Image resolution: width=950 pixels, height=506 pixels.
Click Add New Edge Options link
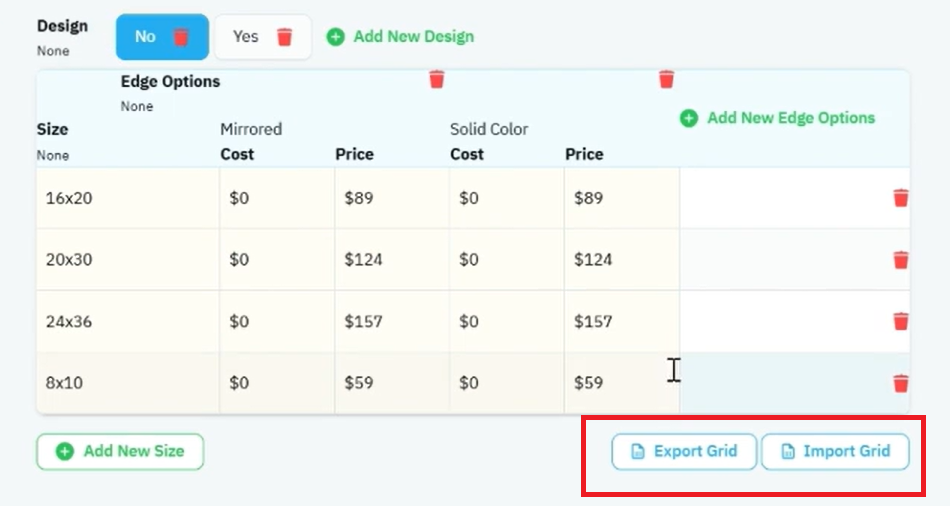[778, 118]
